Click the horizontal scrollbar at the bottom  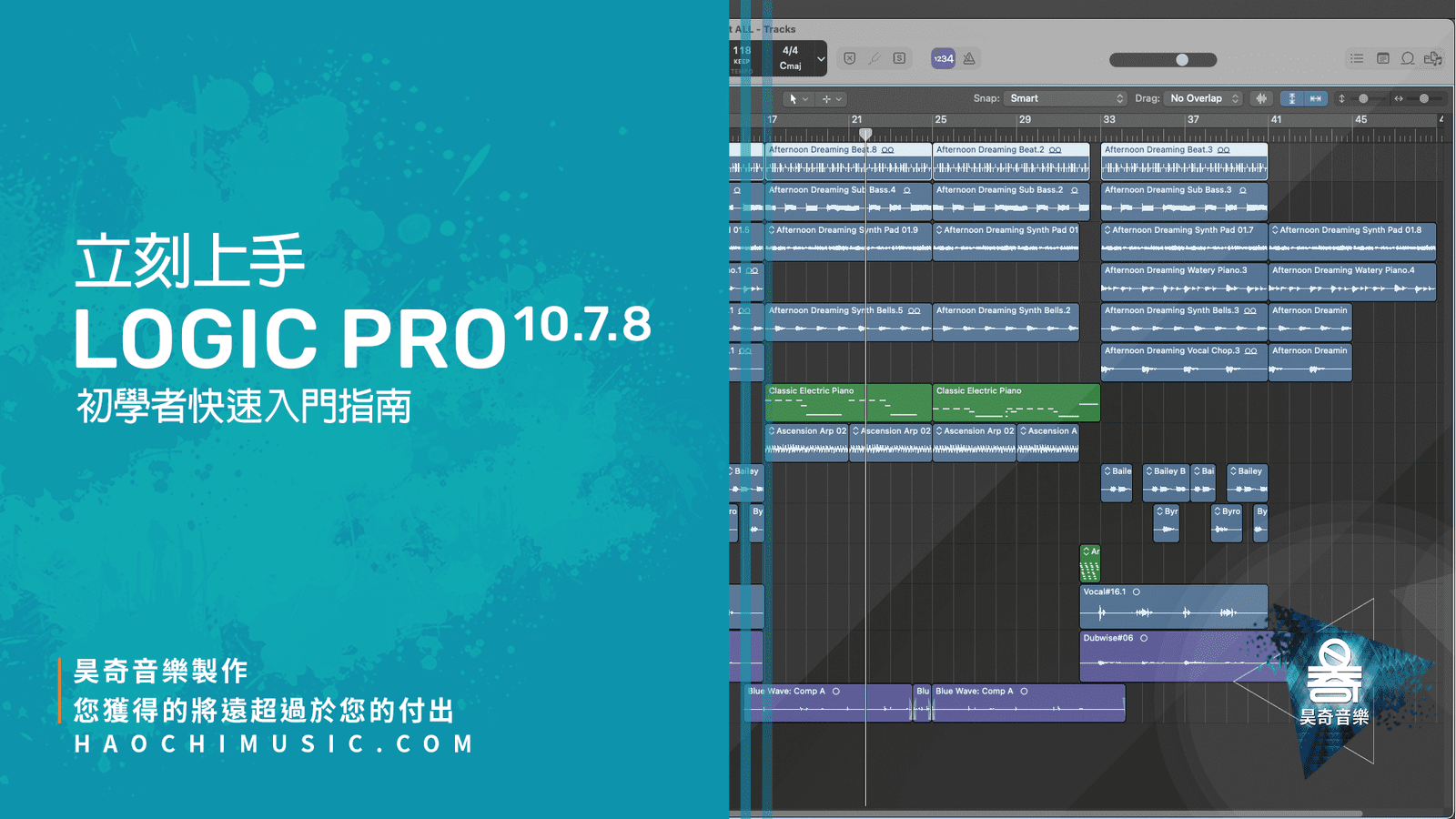point(1046,814)
